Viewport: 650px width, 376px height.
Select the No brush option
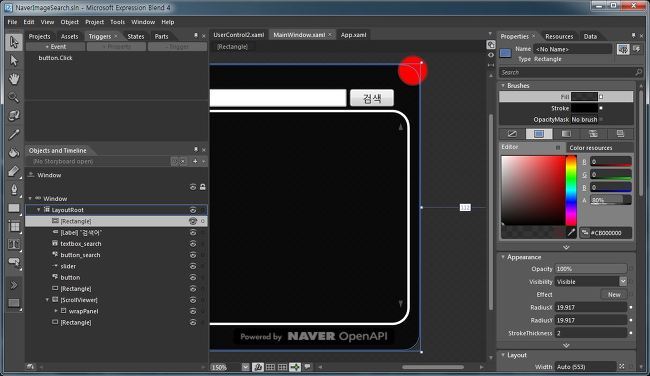pos(512,133)
